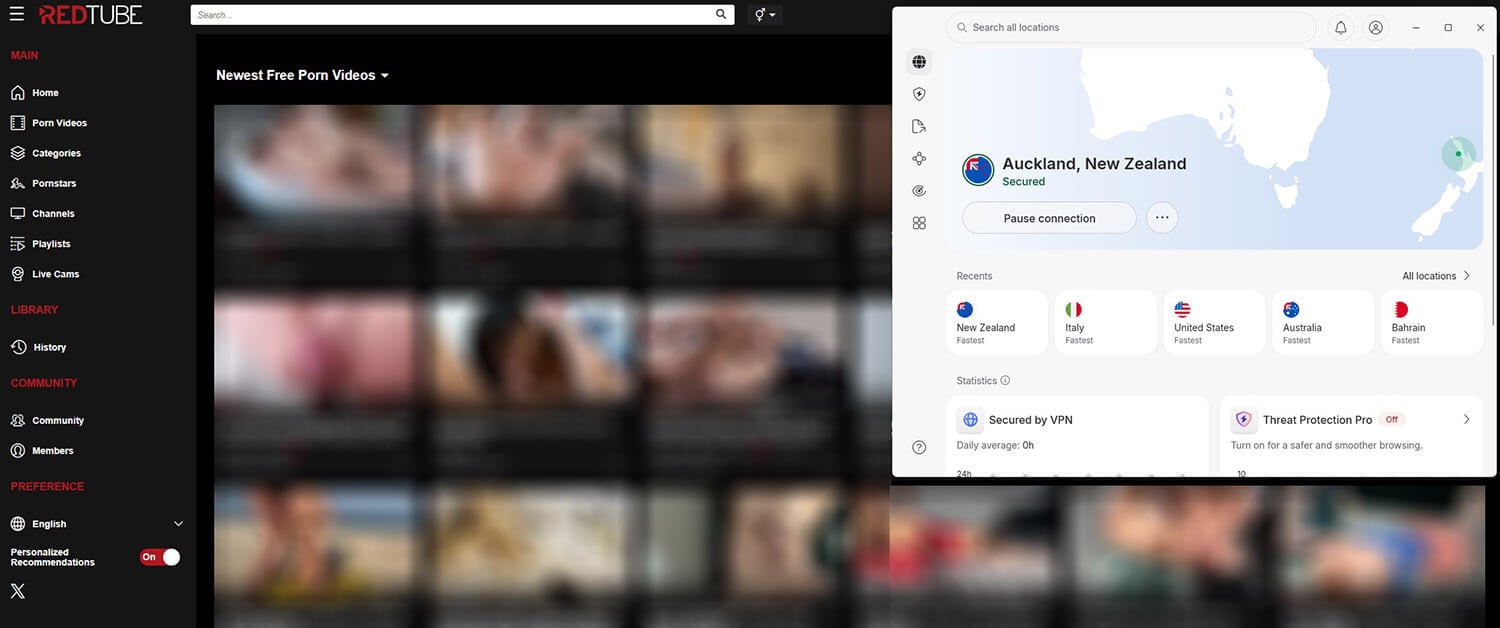
Task: Open the hamburger menu beside the site logo
Action: tap(17, 15)
